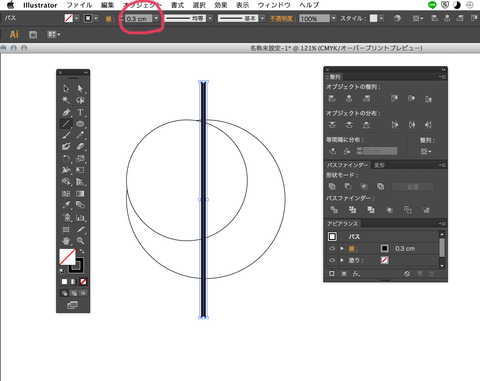Select the Selection (black arrow) tool
Screen dimensions: 480x381
[66, 88]
